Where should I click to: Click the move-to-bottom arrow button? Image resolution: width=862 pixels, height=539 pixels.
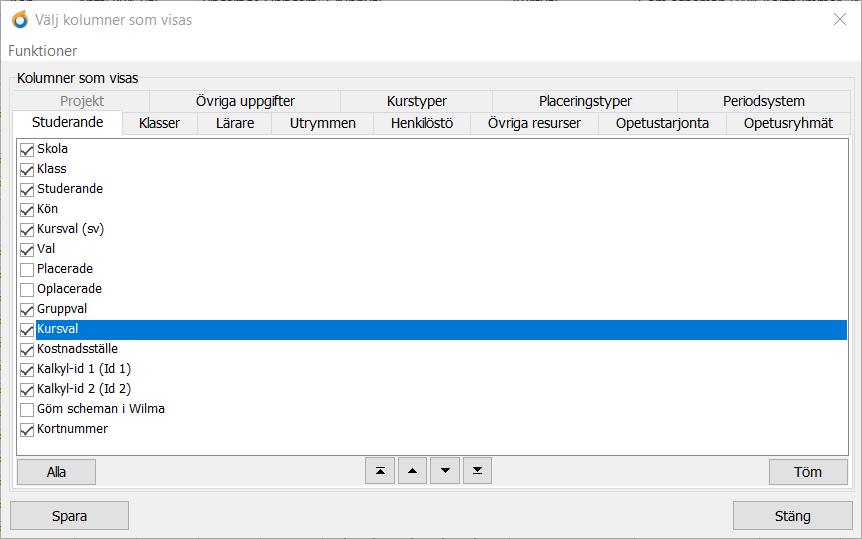tap(478, 472)
